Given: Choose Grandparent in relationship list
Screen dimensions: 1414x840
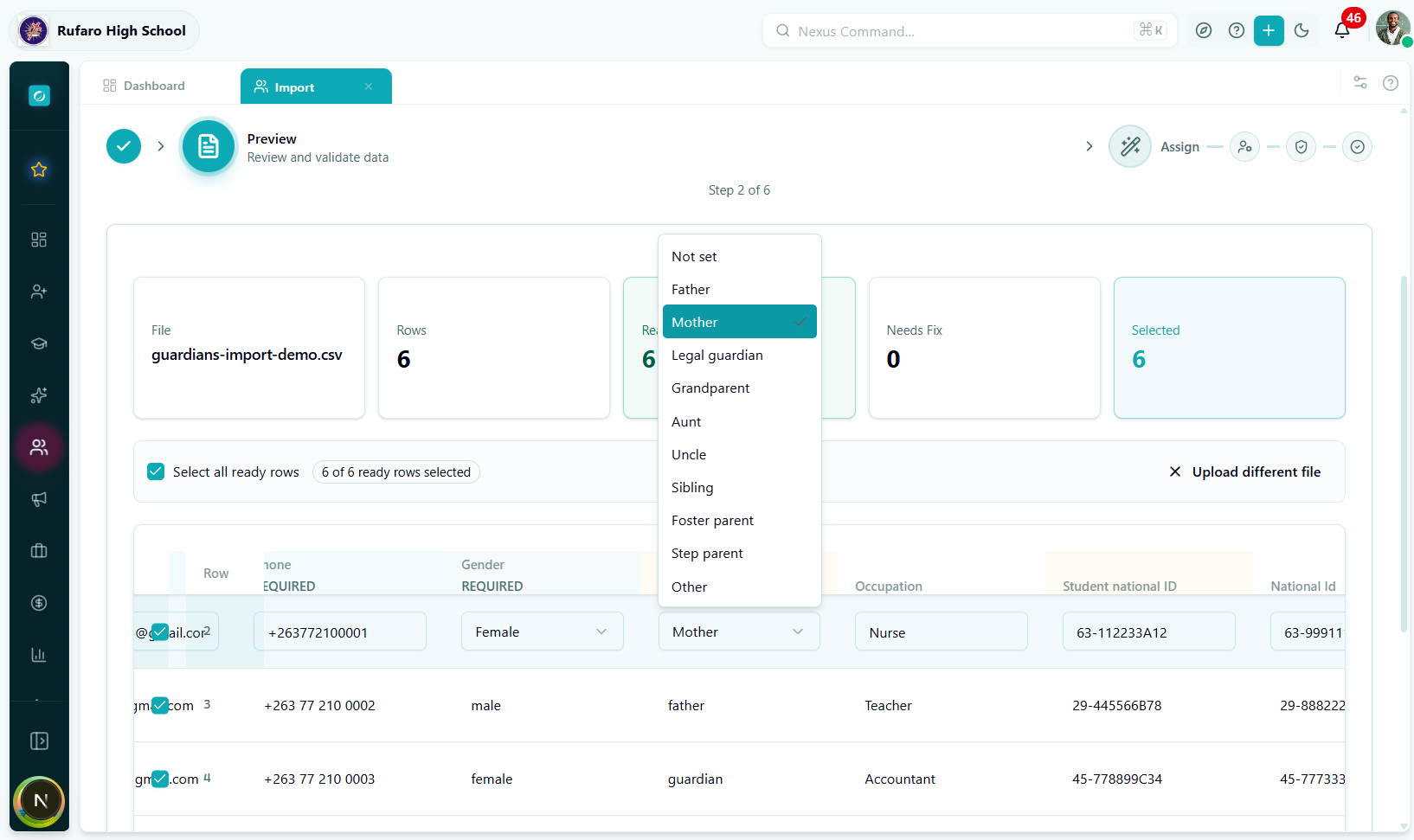Looking at the screenshot, I should point(740,388).
